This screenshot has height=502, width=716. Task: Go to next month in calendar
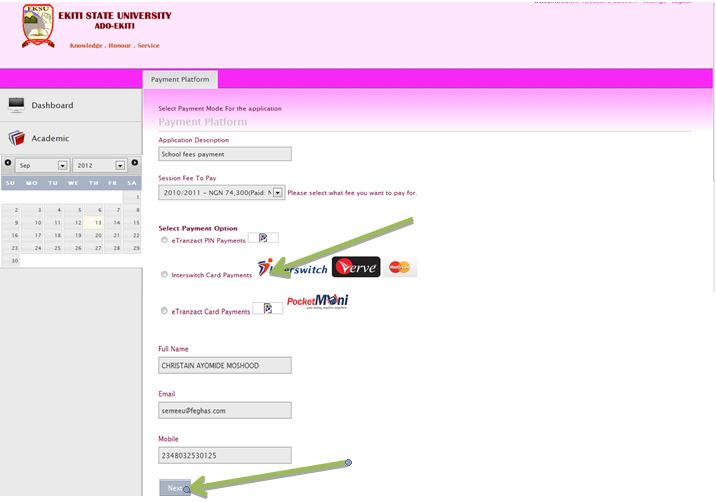pos(135,163)
